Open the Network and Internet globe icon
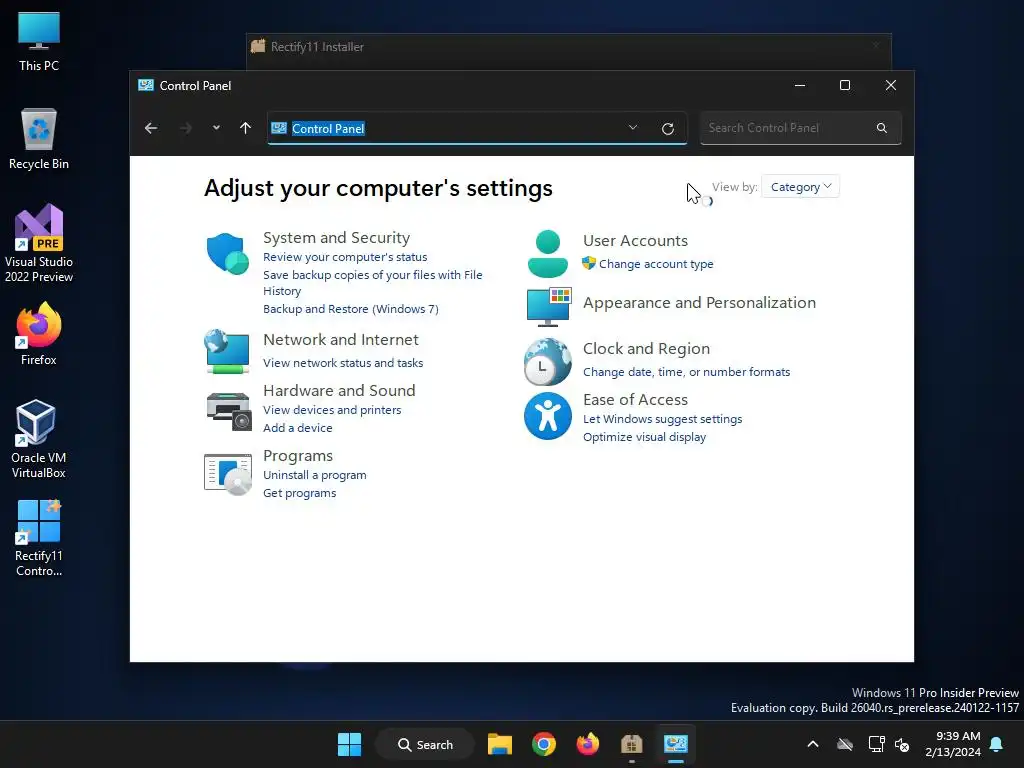The width and height of the screenshot is (1024, 768). click(x=227, y=351)
